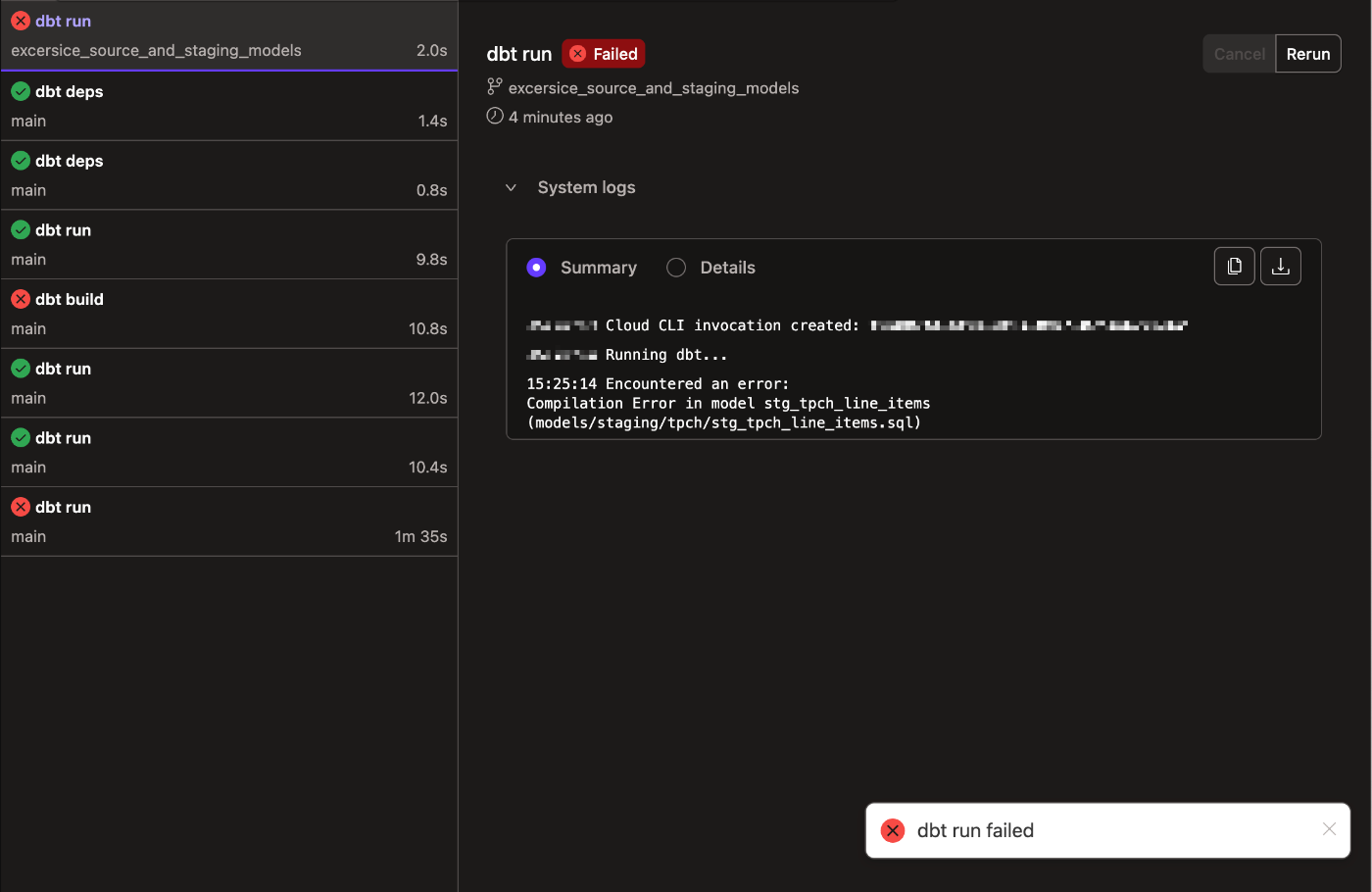Select the Details radio button
This screenshot has height=892, width=1372.
676,268
